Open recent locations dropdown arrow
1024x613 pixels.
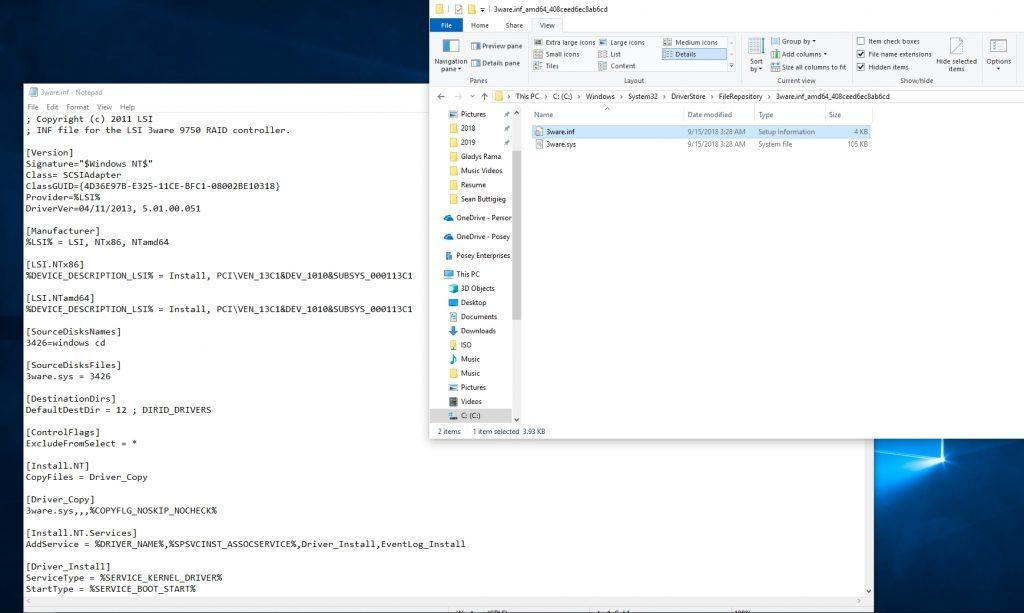[472, 97]
